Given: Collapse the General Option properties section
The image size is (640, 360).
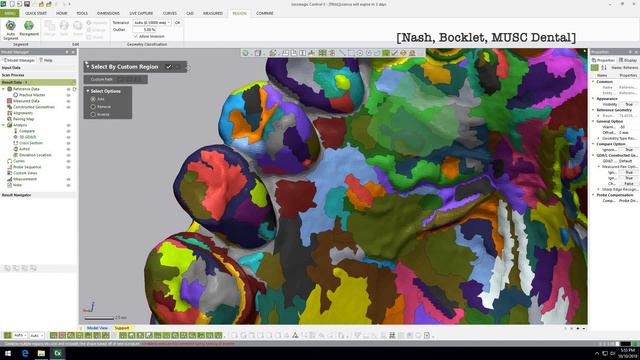Looking at the screenshot, I should (x=593, y=121).
